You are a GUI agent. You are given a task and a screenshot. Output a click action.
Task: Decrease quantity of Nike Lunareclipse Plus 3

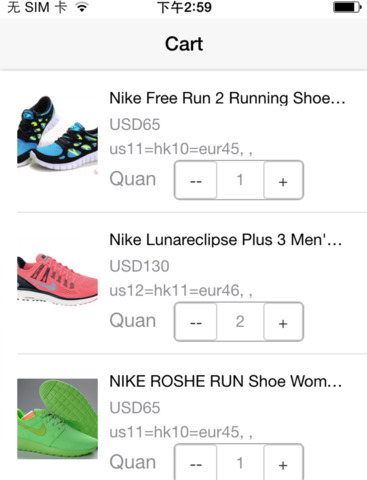coord(196,322)
